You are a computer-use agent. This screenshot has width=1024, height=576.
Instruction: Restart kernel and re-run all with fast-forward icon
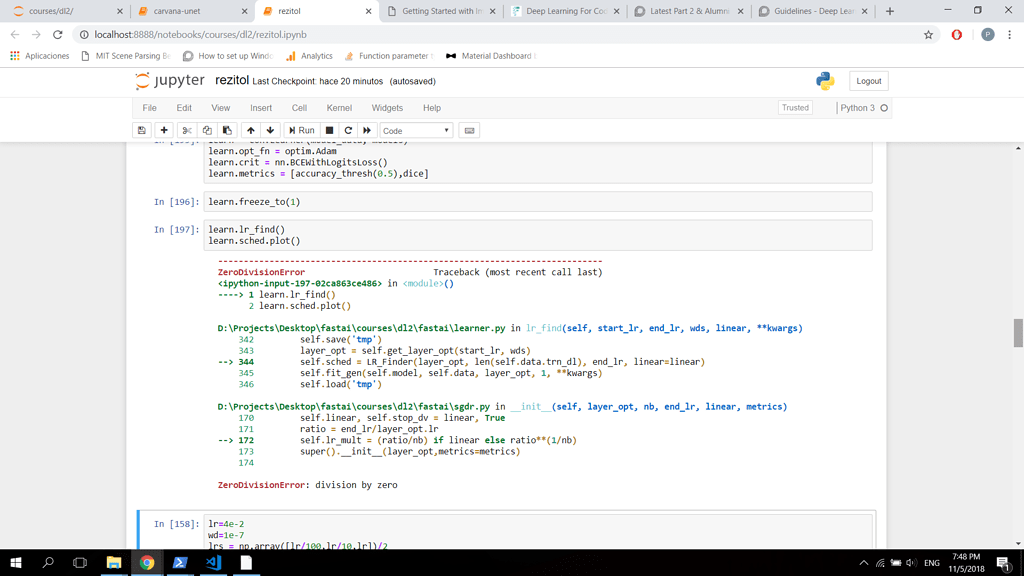point(367,130)
